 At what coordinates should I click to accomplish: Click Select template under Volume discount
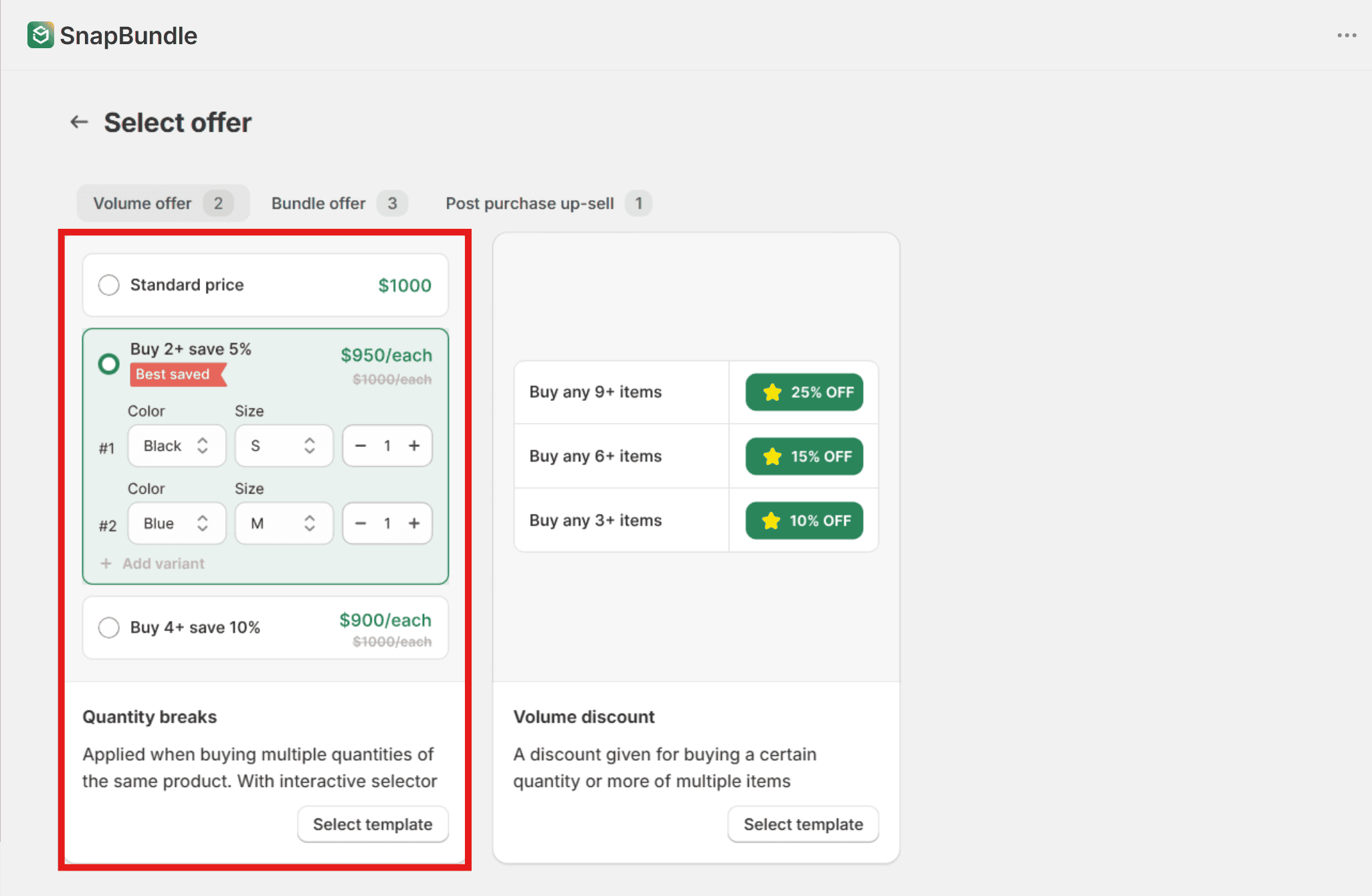pos(803,824)
